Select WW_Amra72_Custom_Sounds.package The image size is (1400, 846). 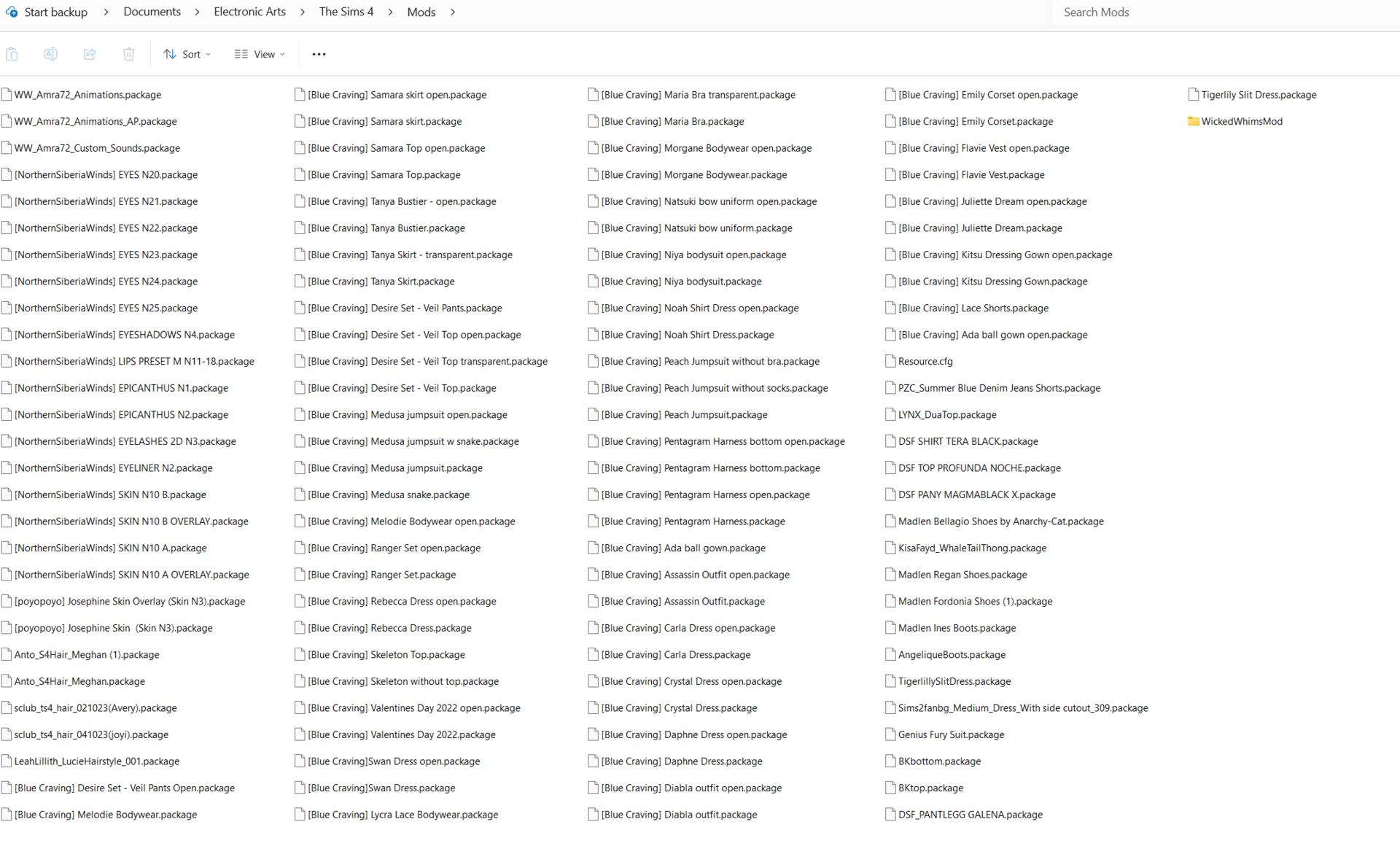click(x=90, y=147)
